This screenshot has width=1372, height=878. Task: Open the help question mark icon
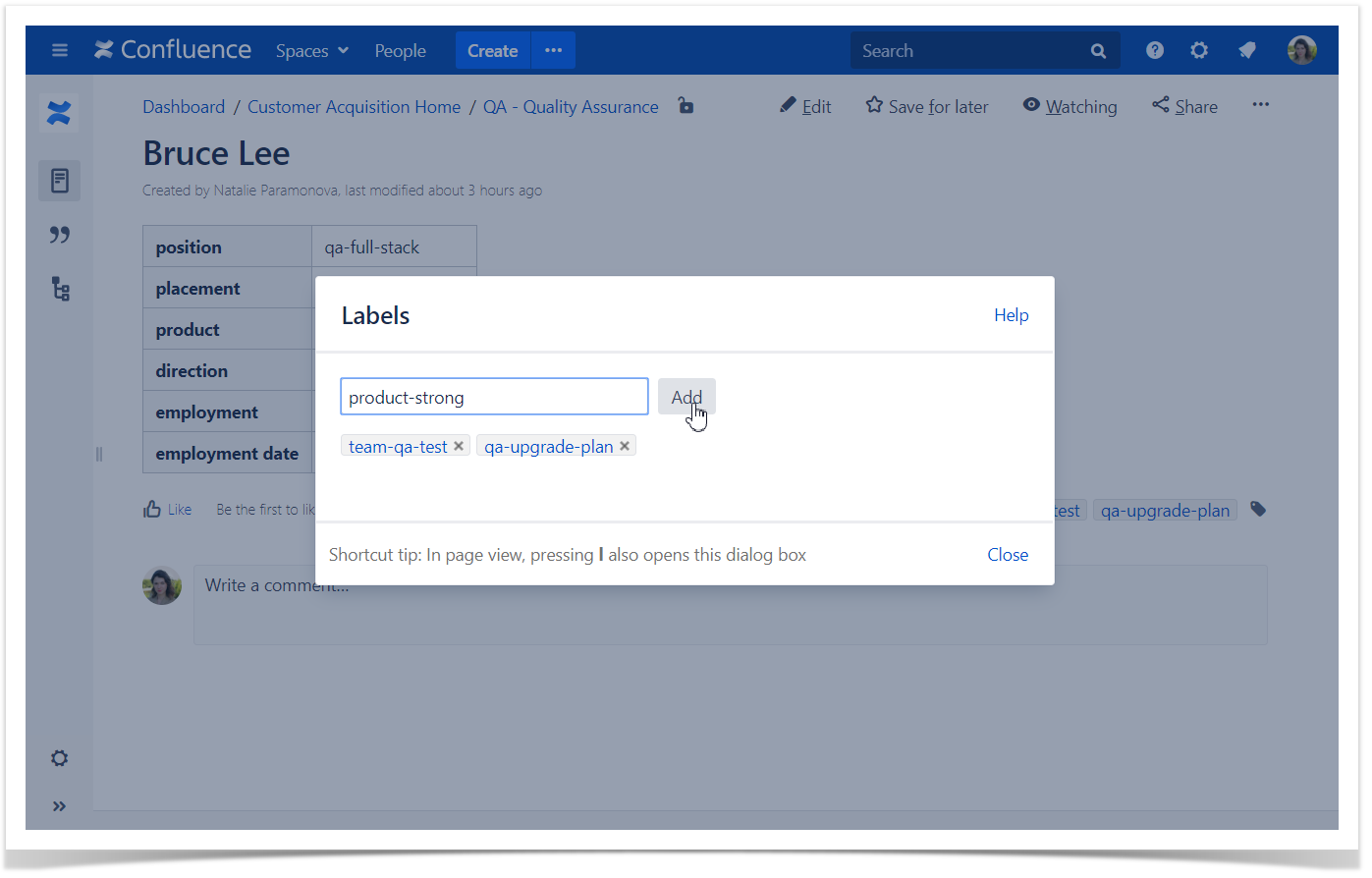click(x=1154, y=49)
